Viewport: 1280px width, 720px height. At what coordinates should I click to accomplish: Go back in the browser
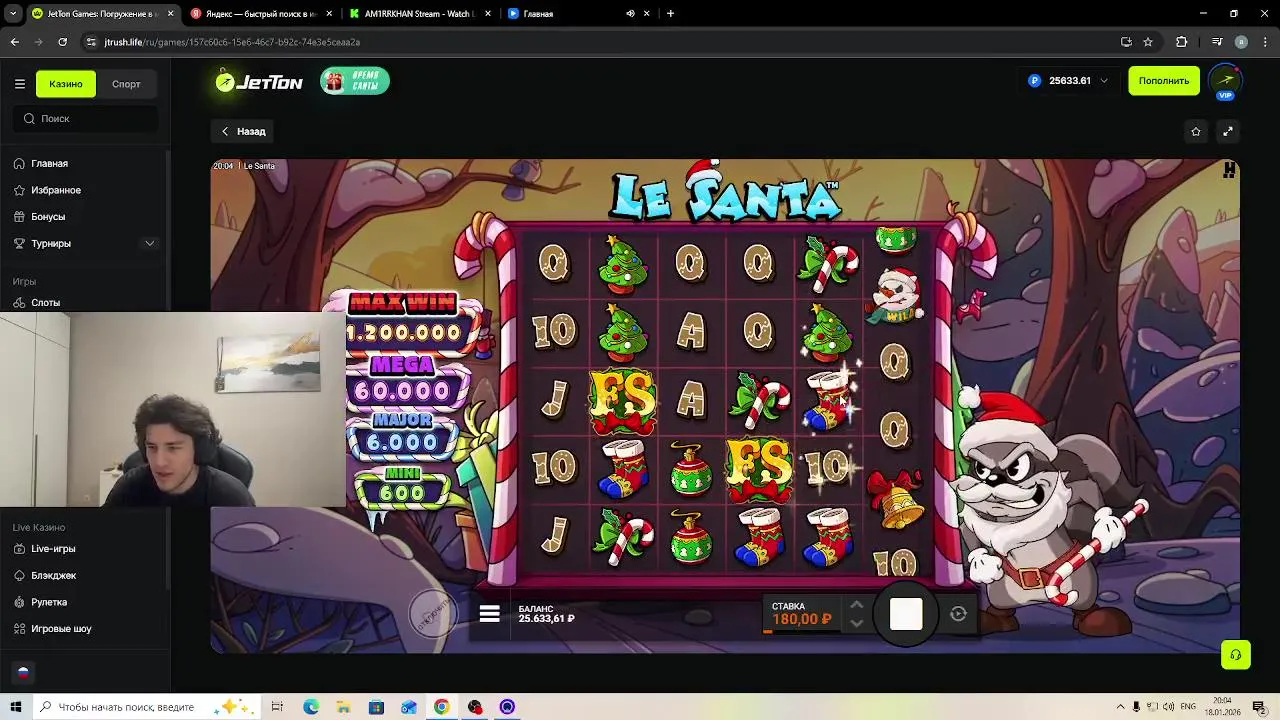pyautogui.click(x=15, y=42)
